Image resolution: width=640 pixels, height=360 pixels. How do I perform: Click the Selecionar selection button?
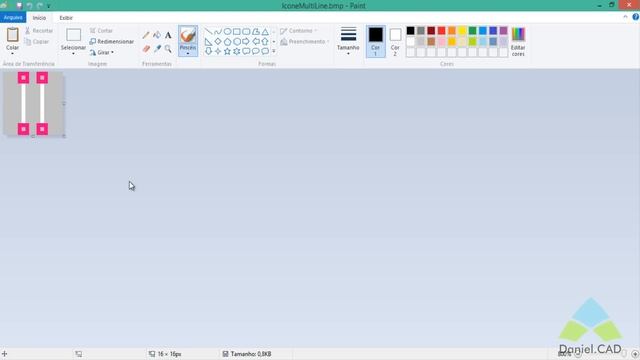73,38
